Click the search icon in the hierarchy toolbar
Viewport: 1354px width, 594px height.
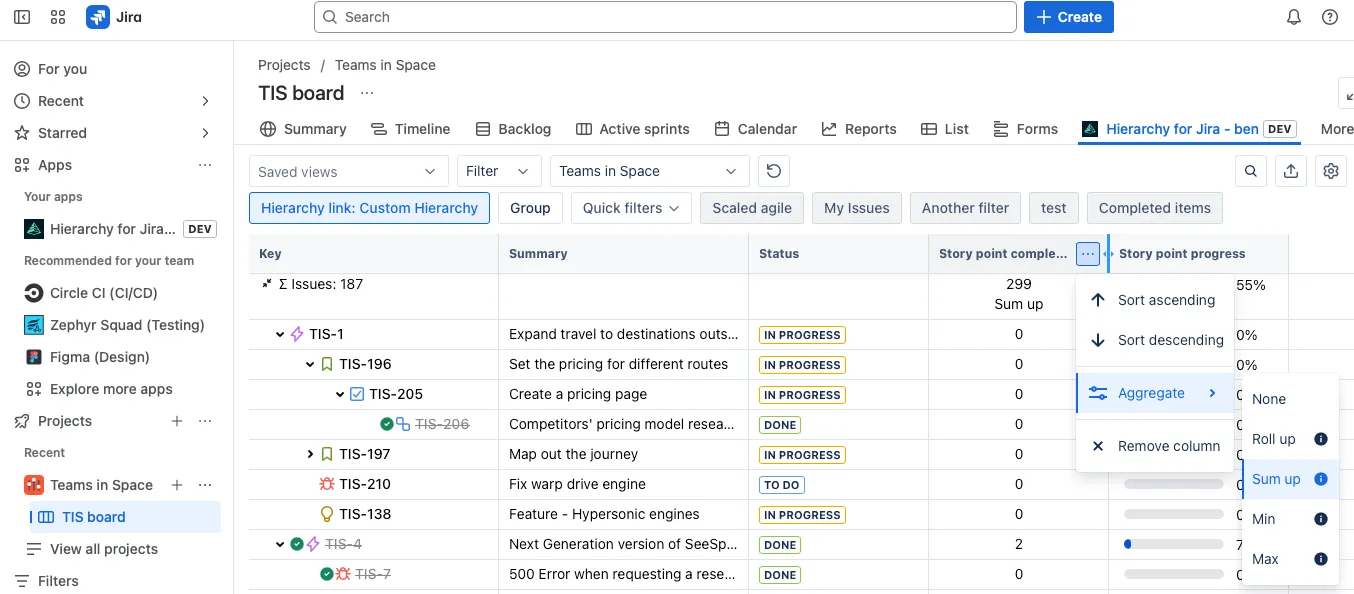pyautogui.click(x=1251, y=171)
